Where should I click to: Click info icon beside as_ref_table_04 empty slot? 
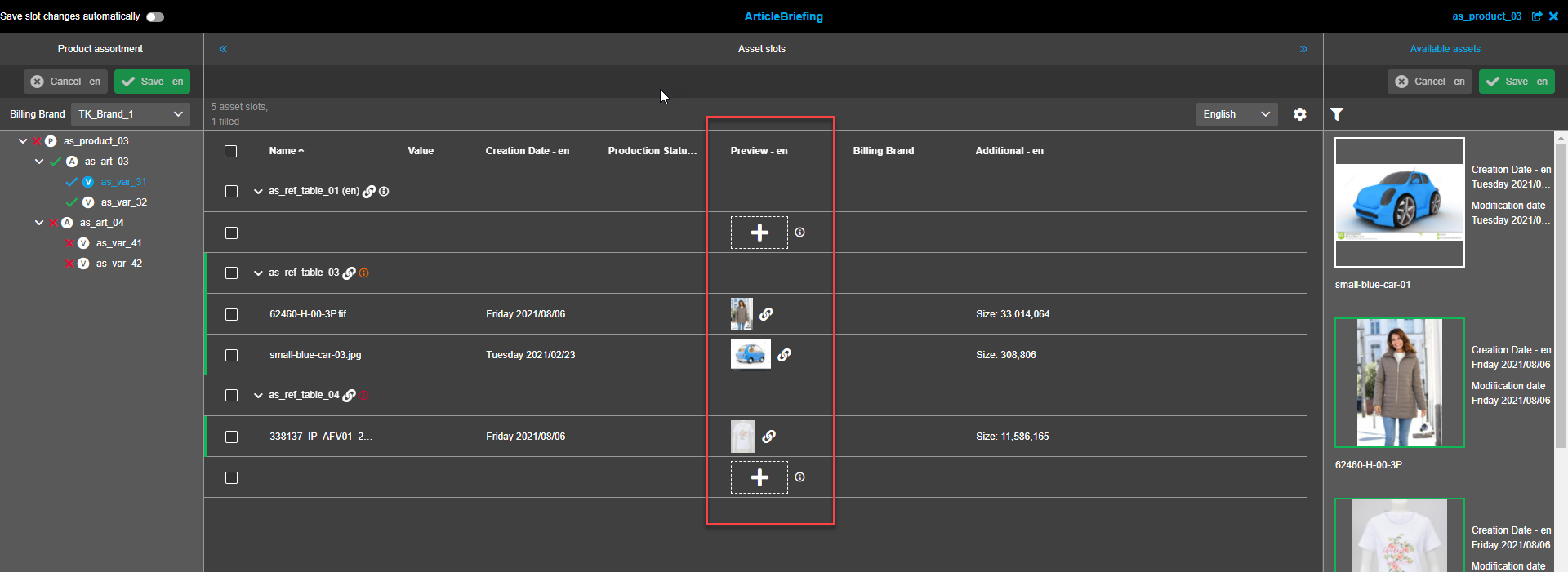800,477
